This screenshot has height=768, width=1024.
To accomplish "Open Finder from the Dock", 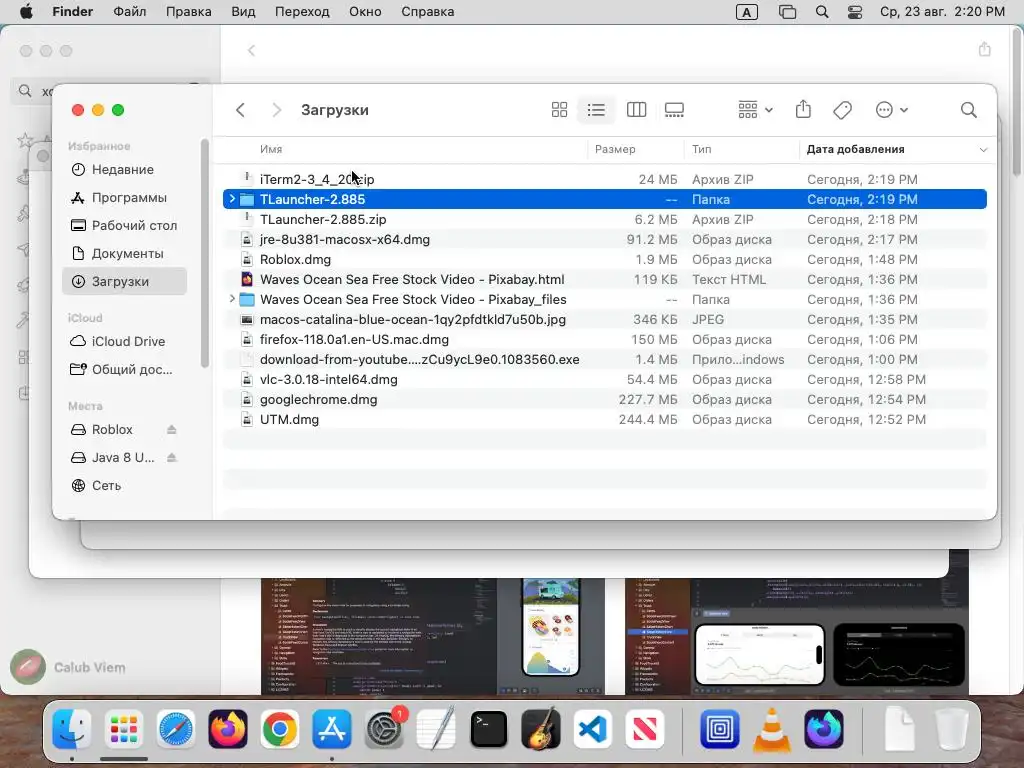I will click(71, 729).
